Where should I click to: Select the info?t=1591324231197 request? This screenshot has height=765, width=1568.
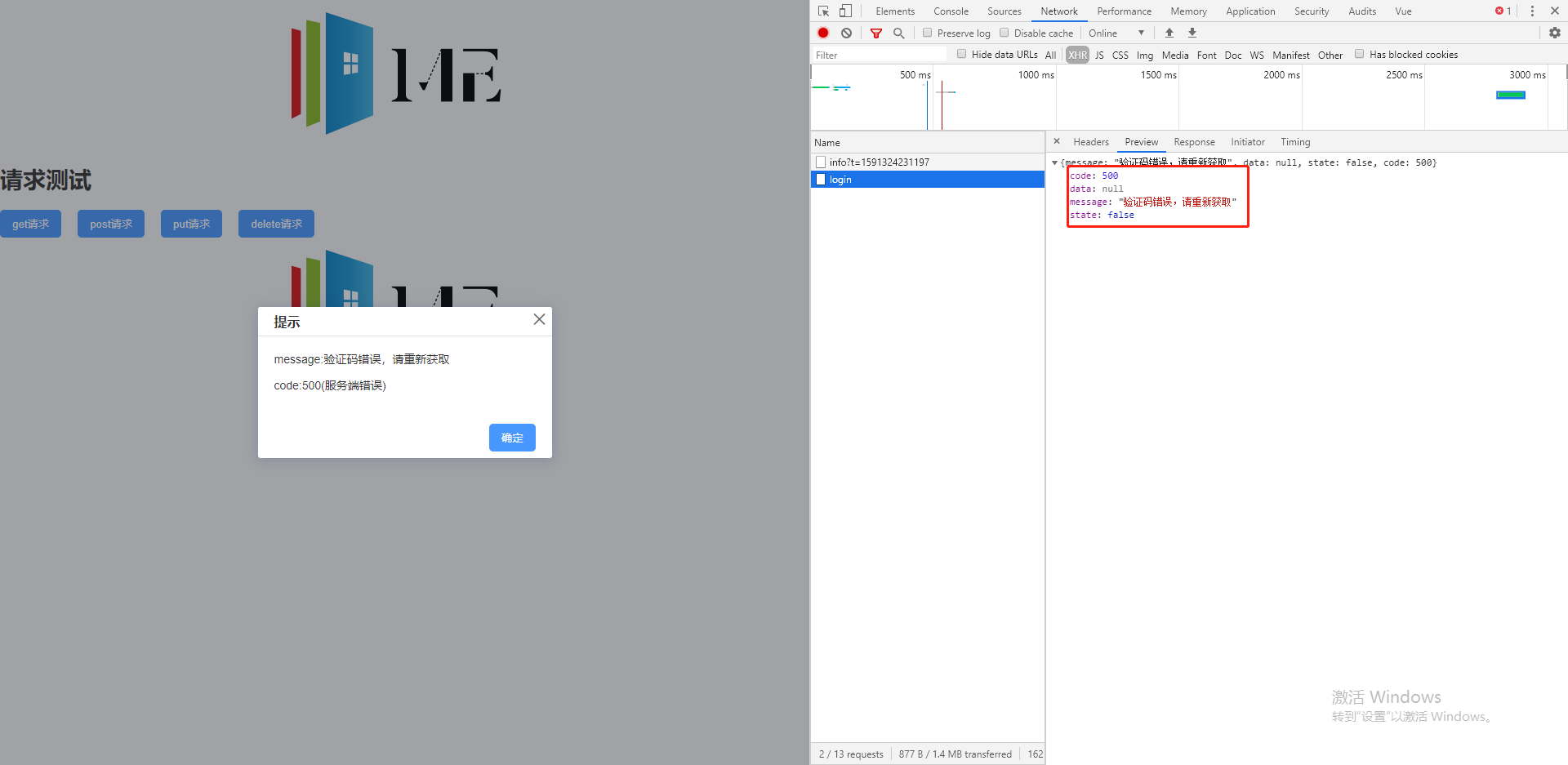(928, 162)
